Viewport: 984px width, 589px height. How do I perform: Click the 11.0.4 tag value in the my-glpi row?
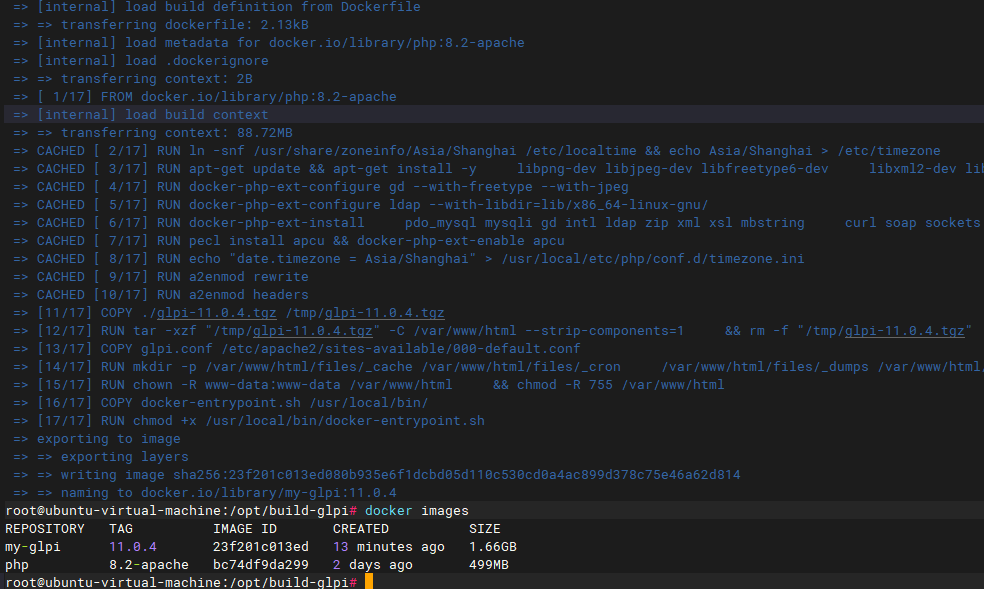[x=133, y=547]
